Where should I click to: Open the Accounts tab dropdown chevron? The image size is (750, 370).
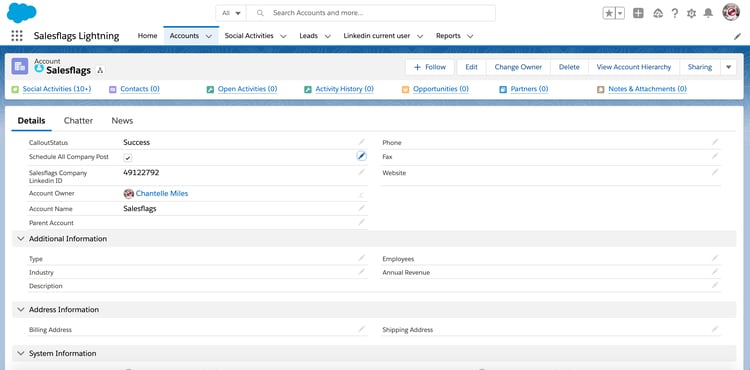tap(209, 36)
